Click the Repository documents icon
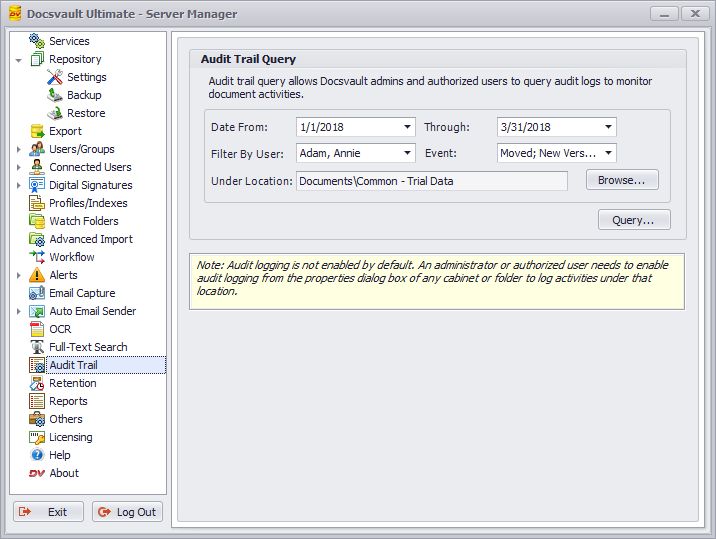 coord(37,59)
